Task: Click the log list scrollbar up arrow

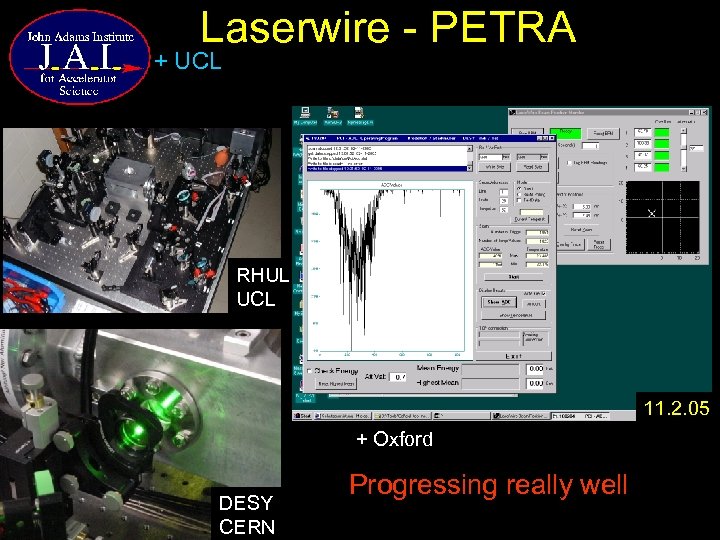Action: pos(469,149)
